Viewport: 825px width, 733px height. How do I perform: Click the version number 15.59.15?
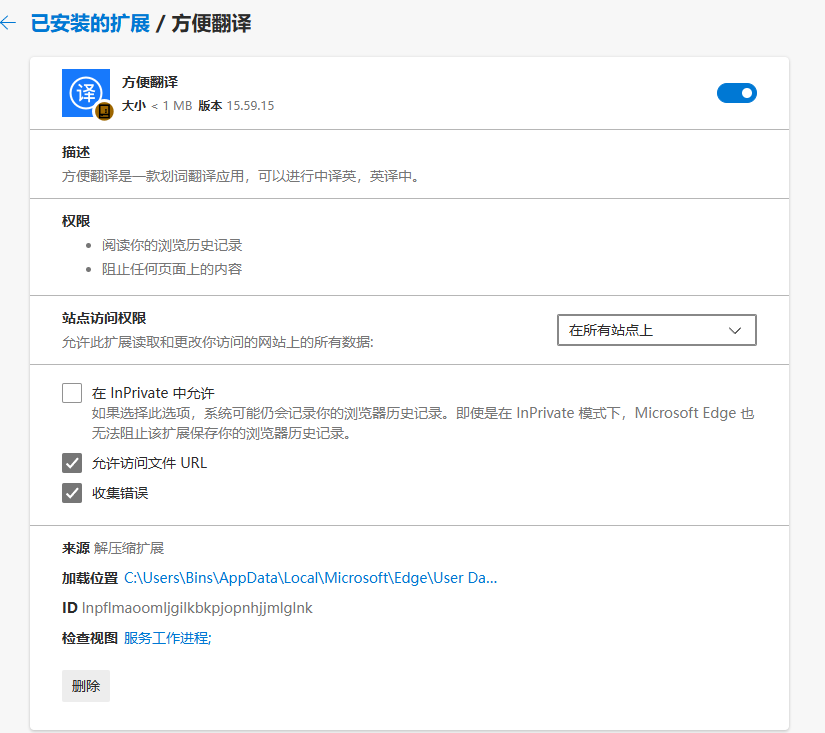coord(250,106)
